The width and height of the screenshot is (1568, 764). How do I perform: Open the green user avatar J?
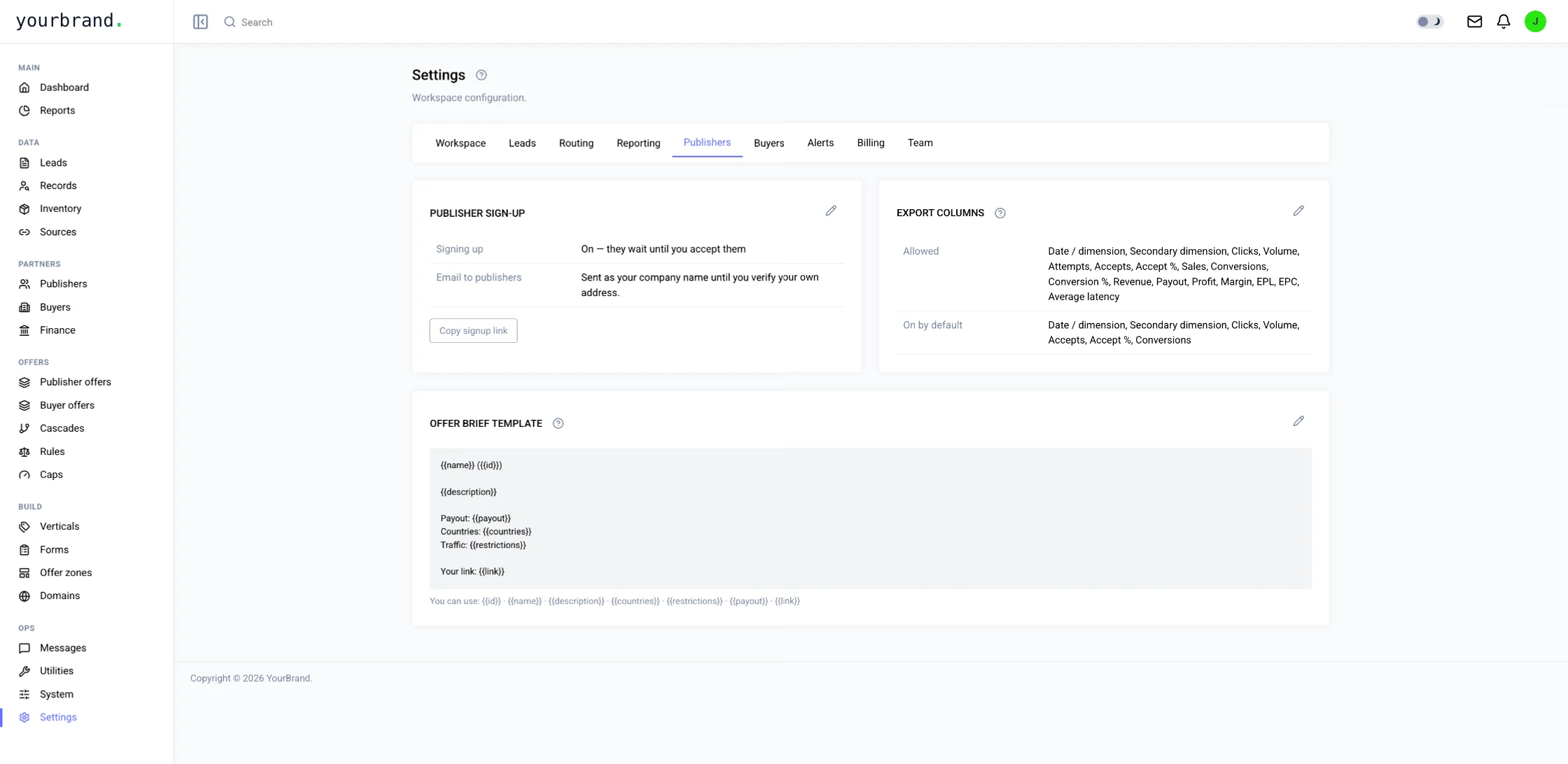point(1535,22)
